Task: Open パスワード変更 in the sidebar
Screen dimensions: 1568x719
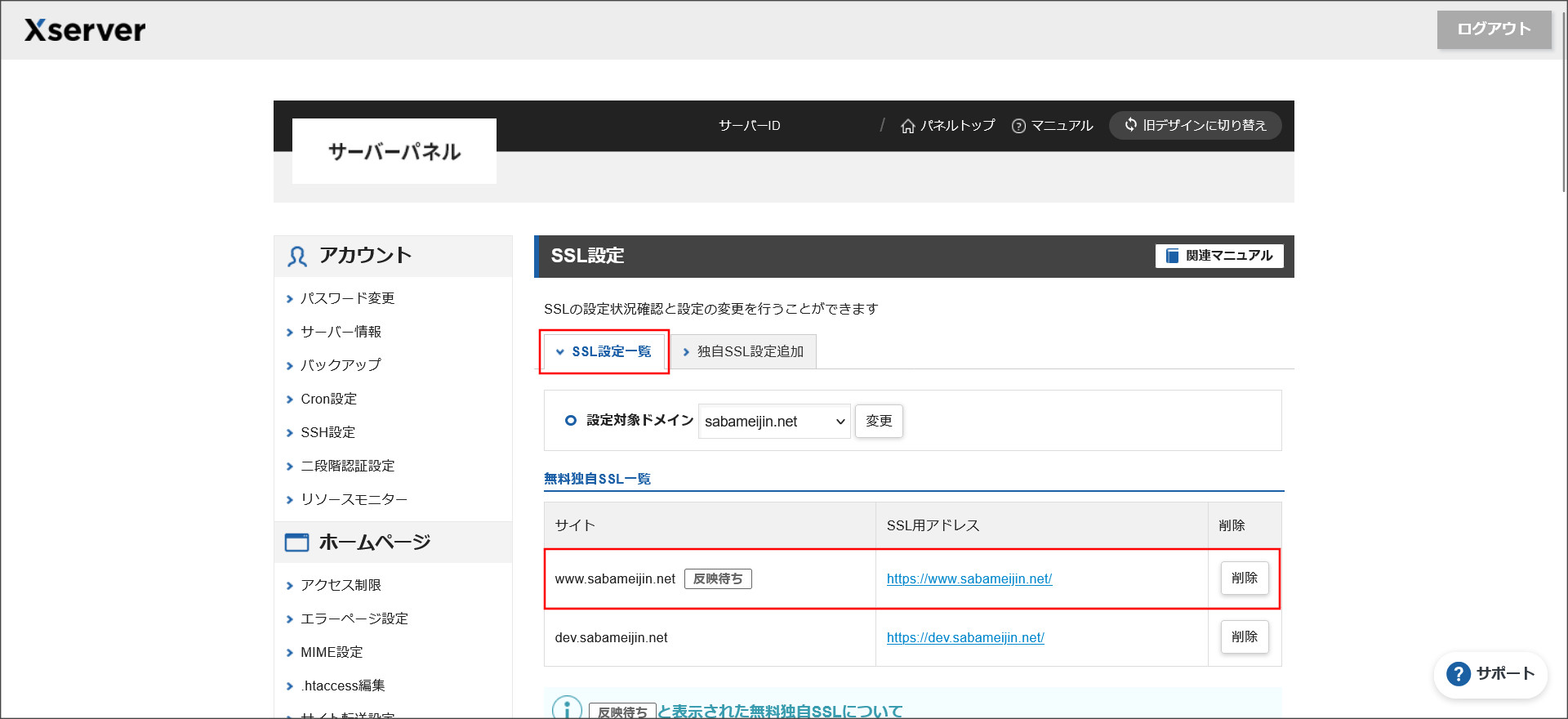Action: [x=347, y=299]
